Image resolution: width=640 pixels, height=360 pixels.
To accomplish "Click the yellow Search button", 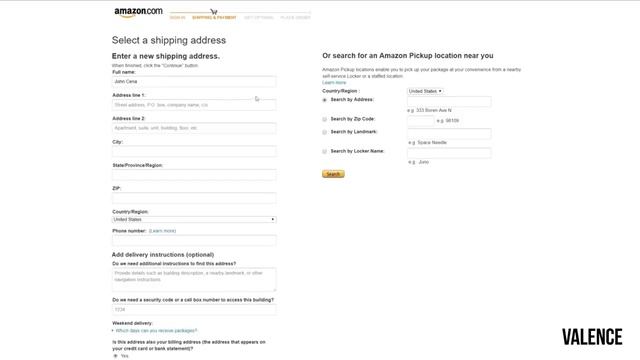I will 333,174.
